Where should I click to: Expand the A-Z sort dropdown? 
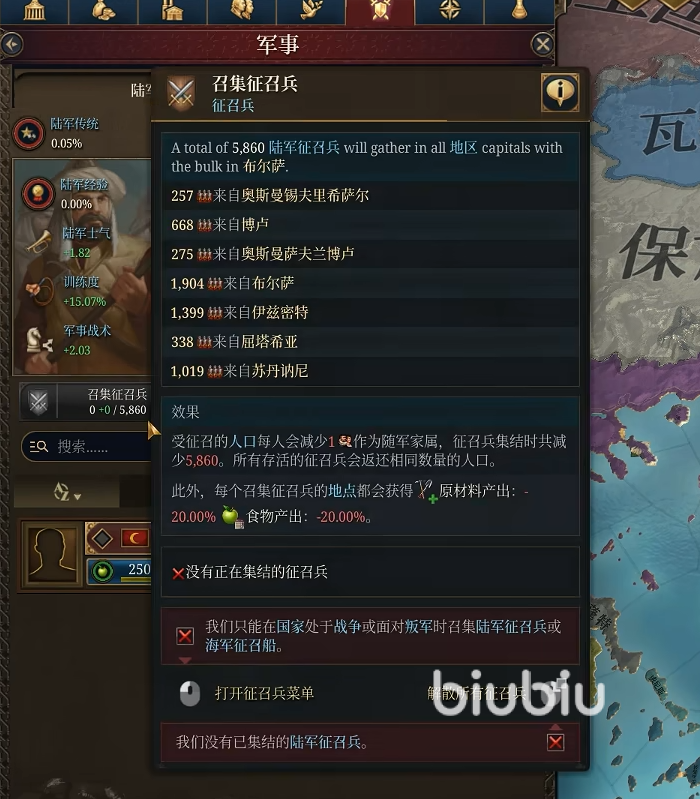point(67,492)
